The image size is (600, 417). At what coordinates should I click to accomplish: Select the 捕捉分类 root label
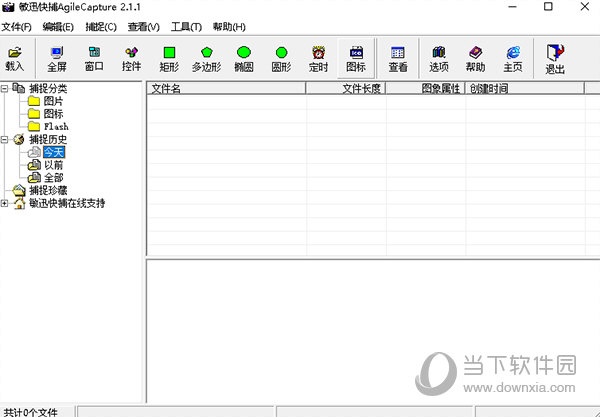point(48,89)
